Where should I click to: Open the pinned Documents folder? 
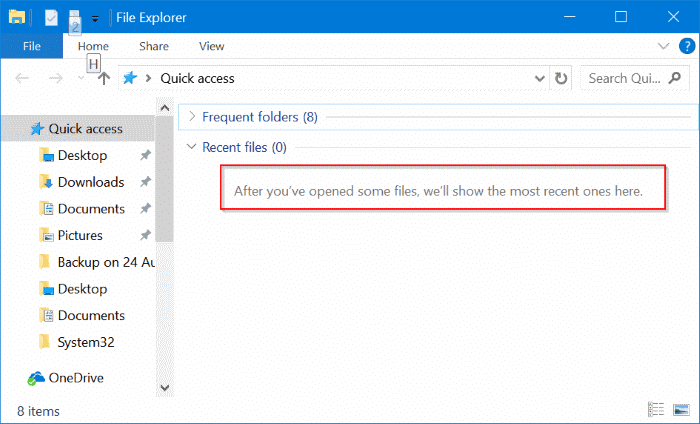[91, 209]
